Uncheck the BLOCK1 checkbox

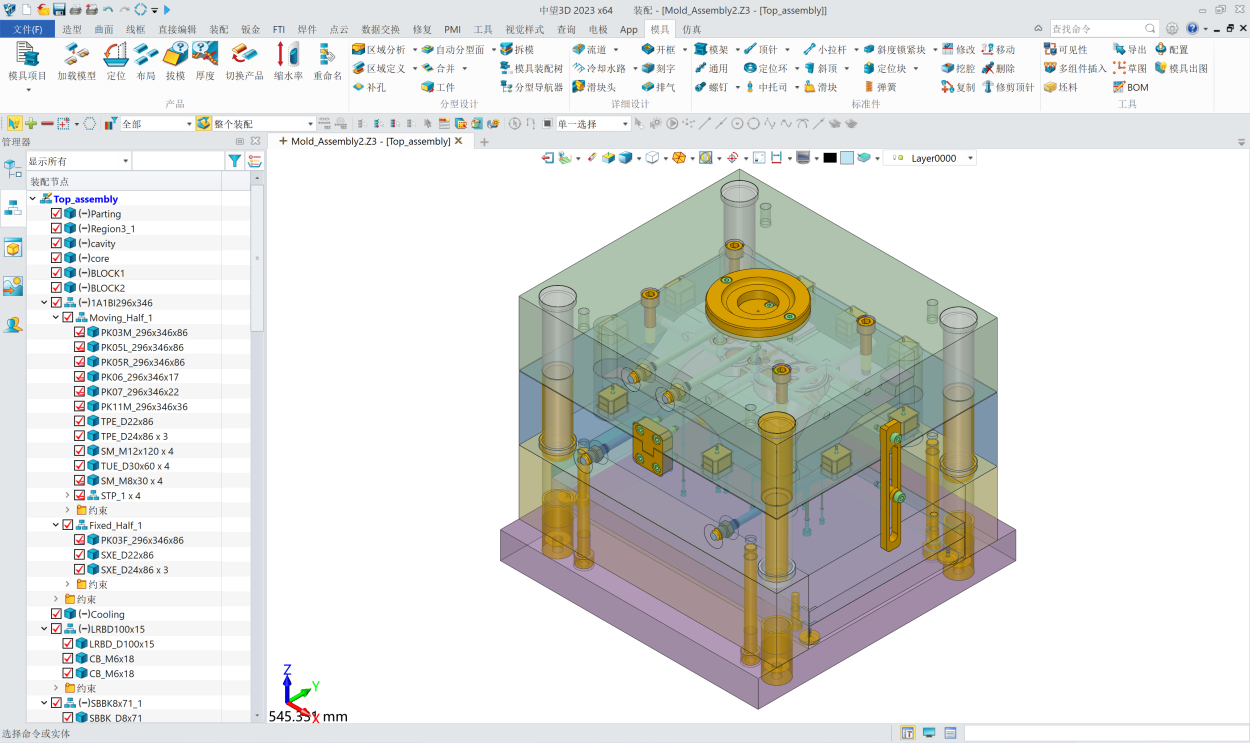57,273
